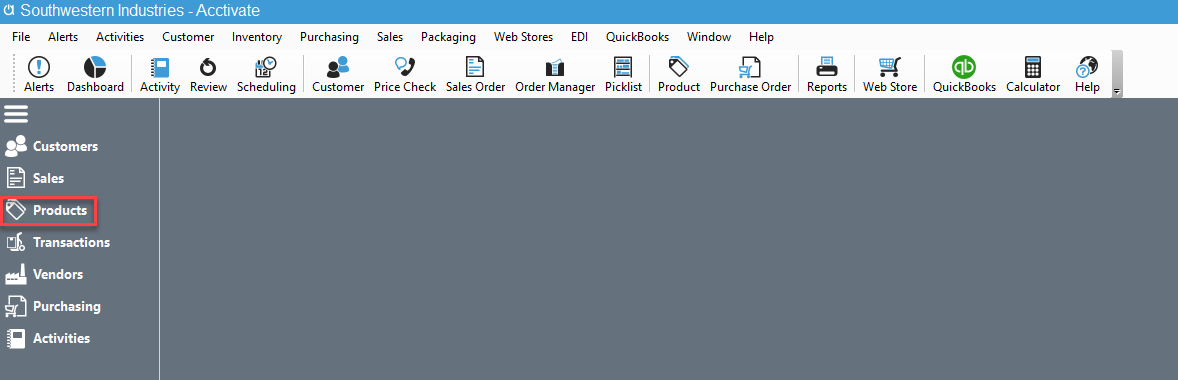The height and width of the screenshot is (380, 1178).
Task: Select Sales in the sidebar
Action: click(35, 179)
